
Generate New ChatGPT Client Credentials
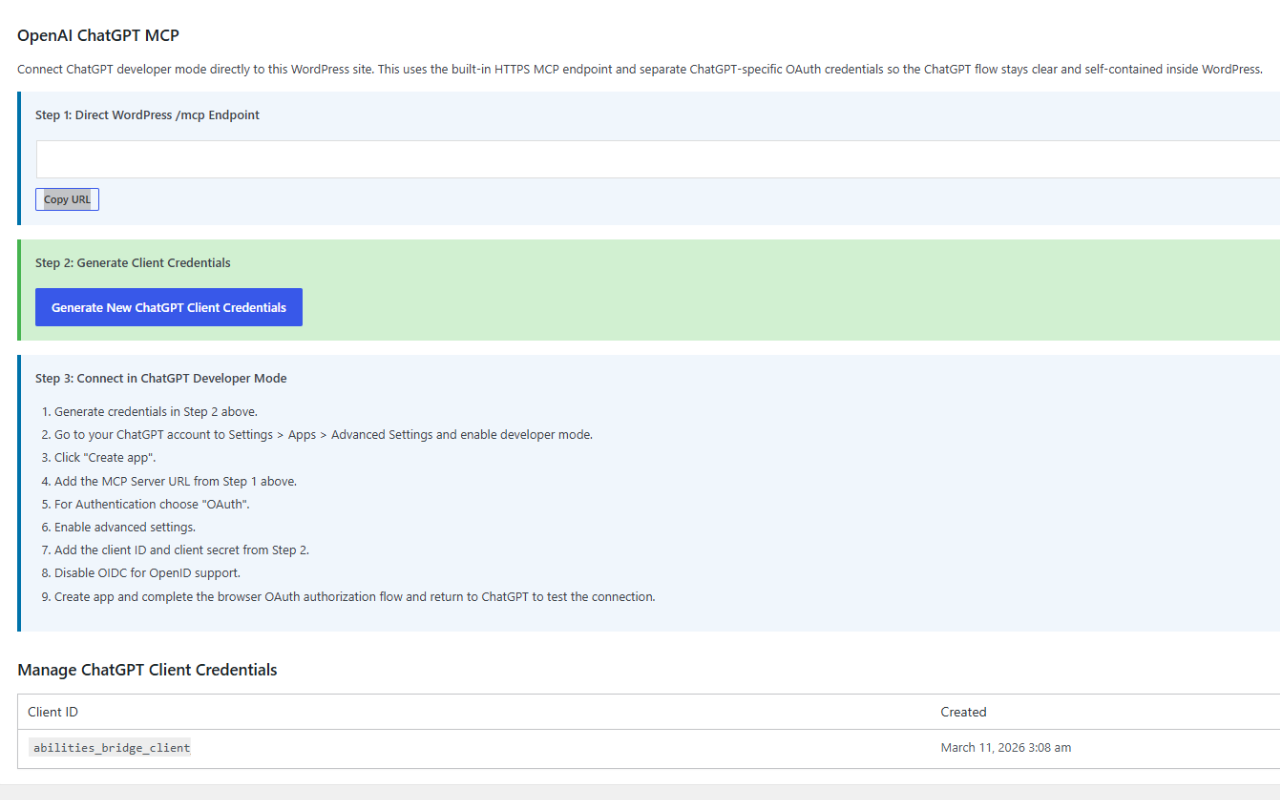point(169,307)
